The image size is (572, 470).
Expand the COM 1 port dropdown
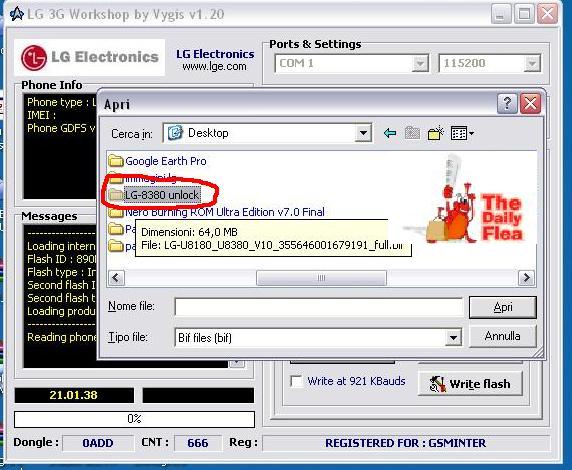click(x=420, y=63)
